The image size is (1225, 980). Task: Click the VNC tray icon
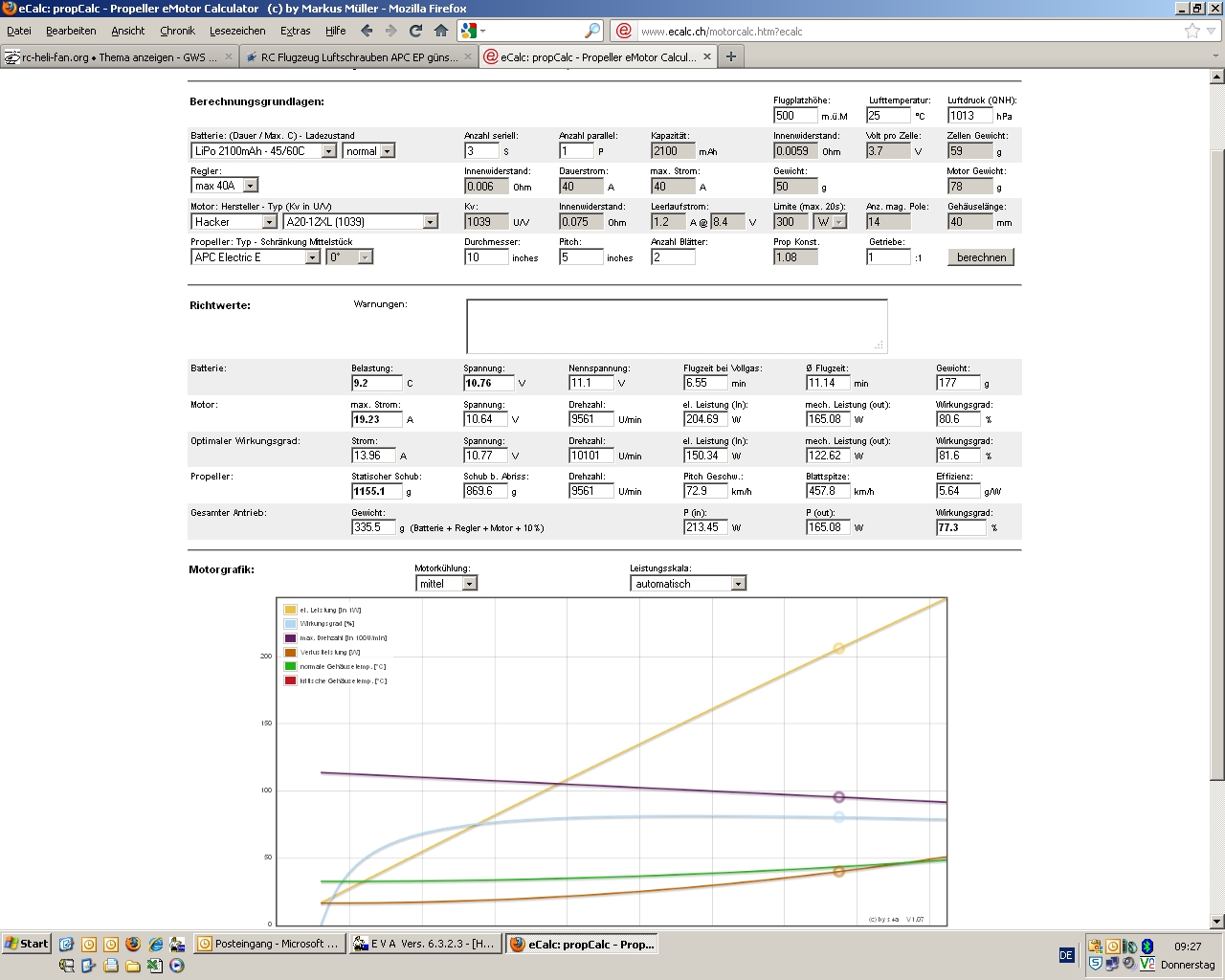1147,964
